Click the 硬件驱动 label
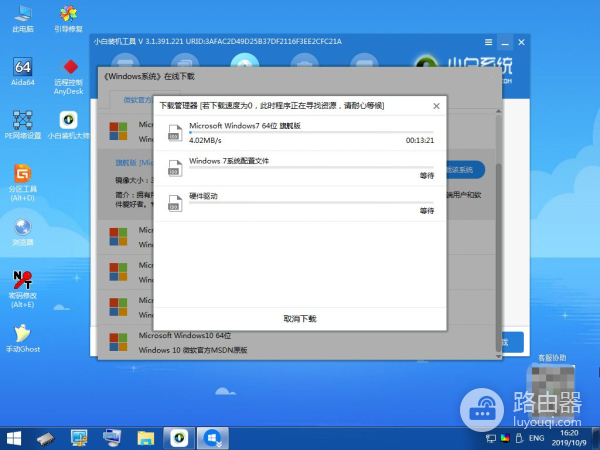Viewport: 600px width, 450px height. 203,196
